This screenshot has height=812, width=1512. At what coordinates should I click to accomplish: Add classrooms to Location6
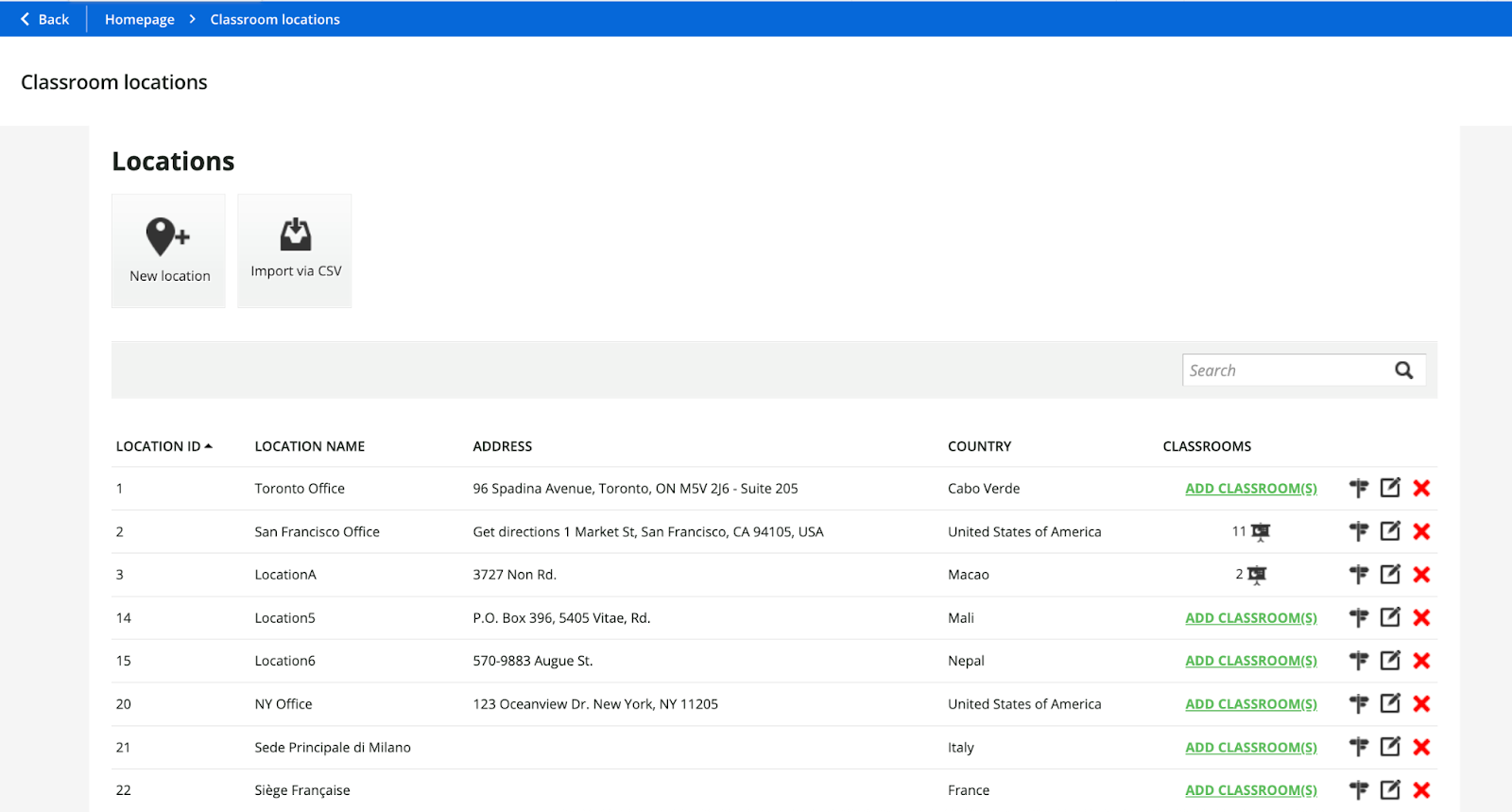[x=1250, y=661]
